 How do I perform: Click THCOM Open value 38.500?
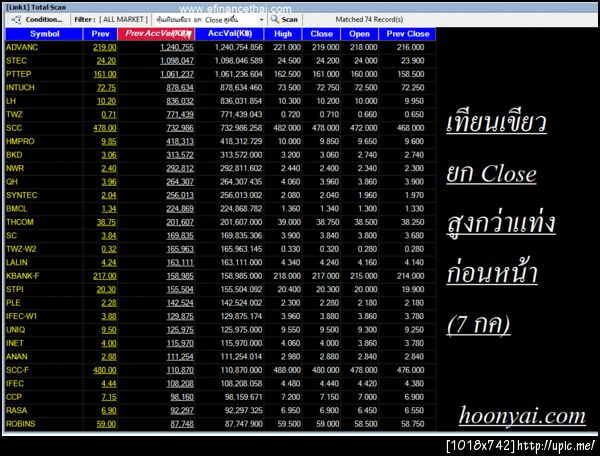pyautogui.click(x=366, y=222)
